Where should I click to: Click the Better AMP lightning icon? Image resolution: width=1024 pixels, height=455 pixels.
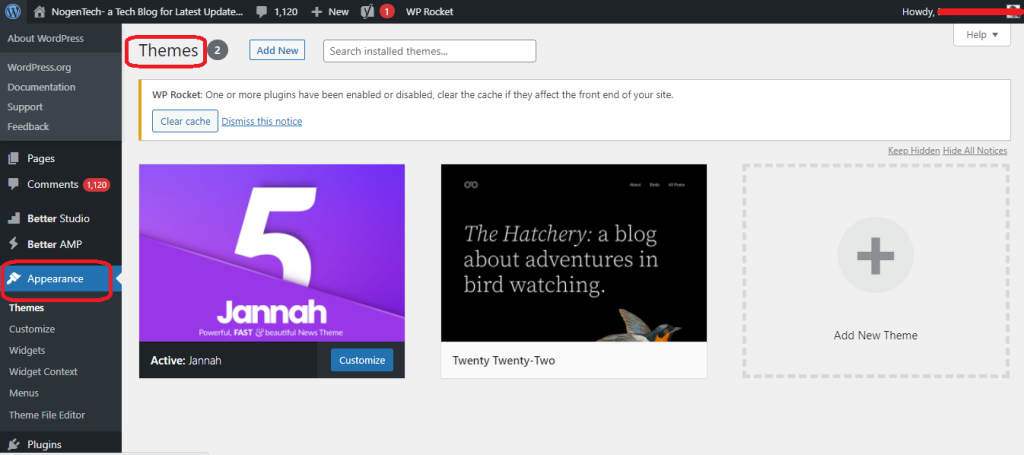13,243
